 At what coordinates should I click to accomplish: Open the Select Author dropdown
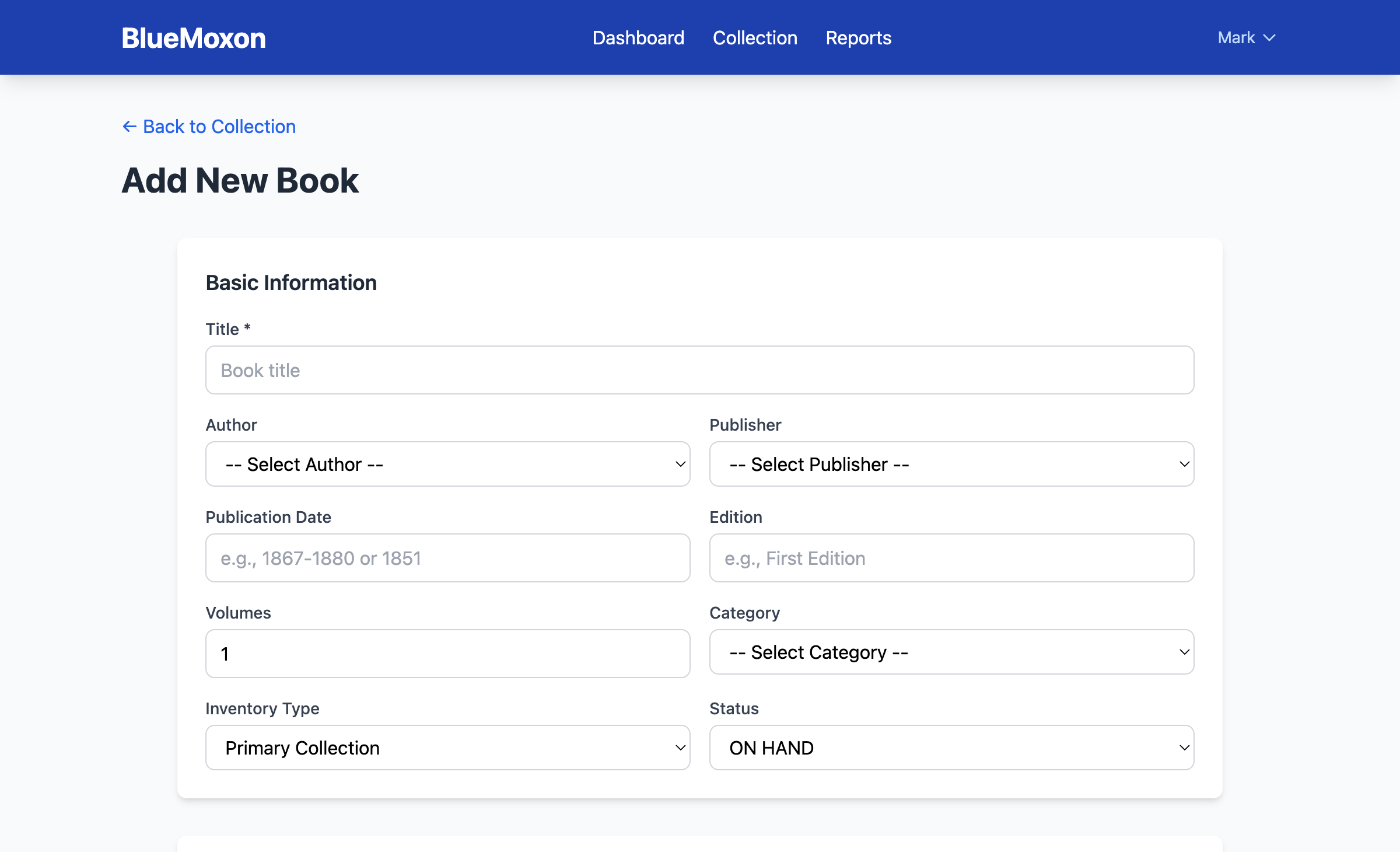tap(447, 464)
